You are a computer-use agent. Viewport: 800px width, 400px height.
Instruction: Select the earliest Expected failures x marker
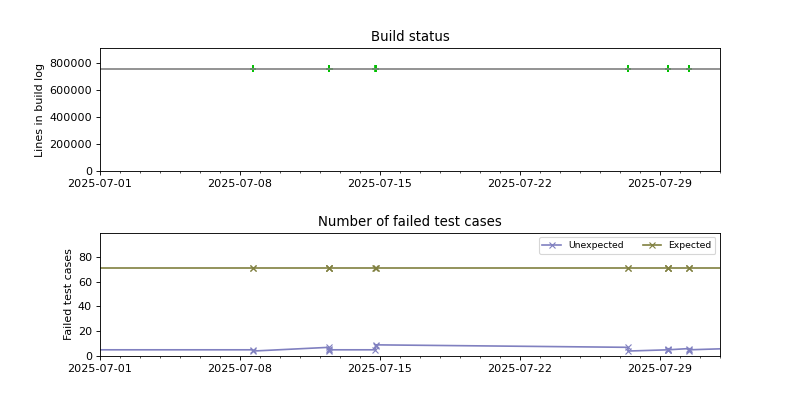(x=253, y=268)
